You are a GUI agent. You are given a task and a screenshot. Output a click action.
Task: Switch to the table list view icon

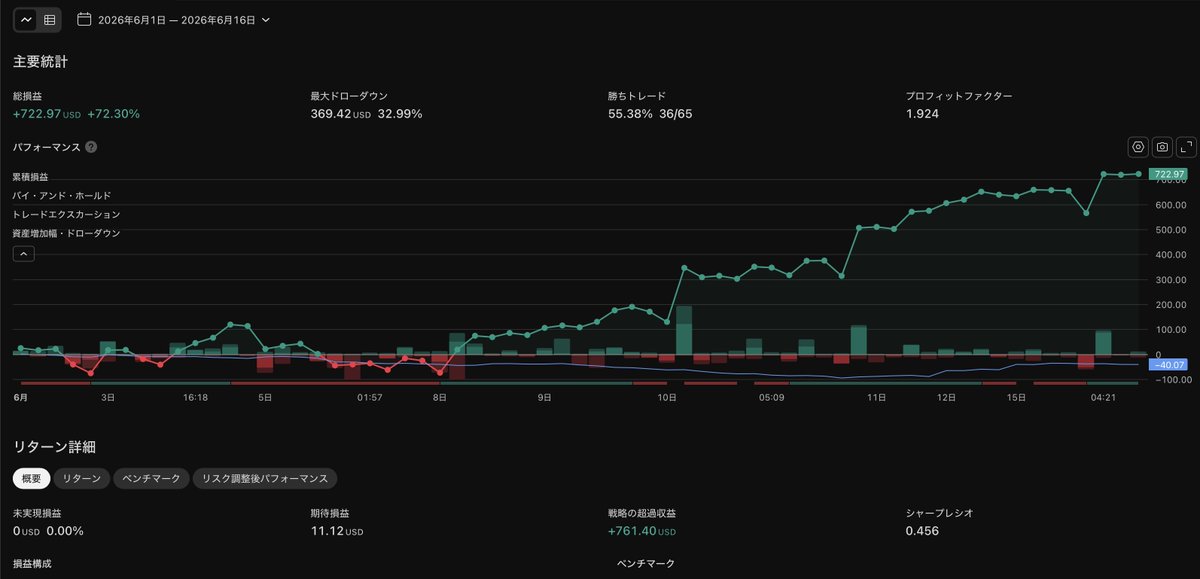click(49, 19)
